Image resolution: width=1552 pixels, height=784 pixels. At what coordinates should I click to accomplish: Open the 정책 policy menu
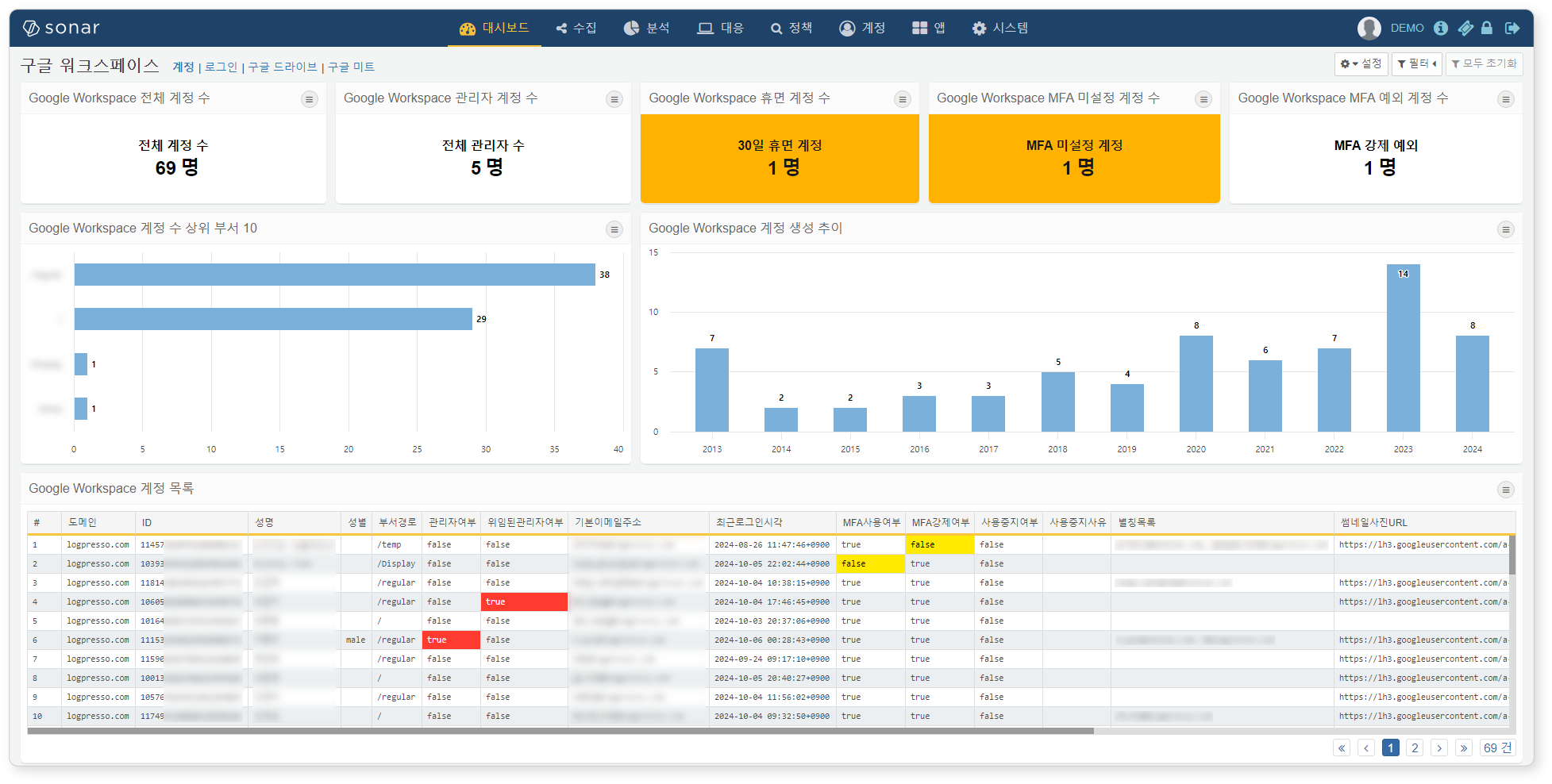(791, 28)
